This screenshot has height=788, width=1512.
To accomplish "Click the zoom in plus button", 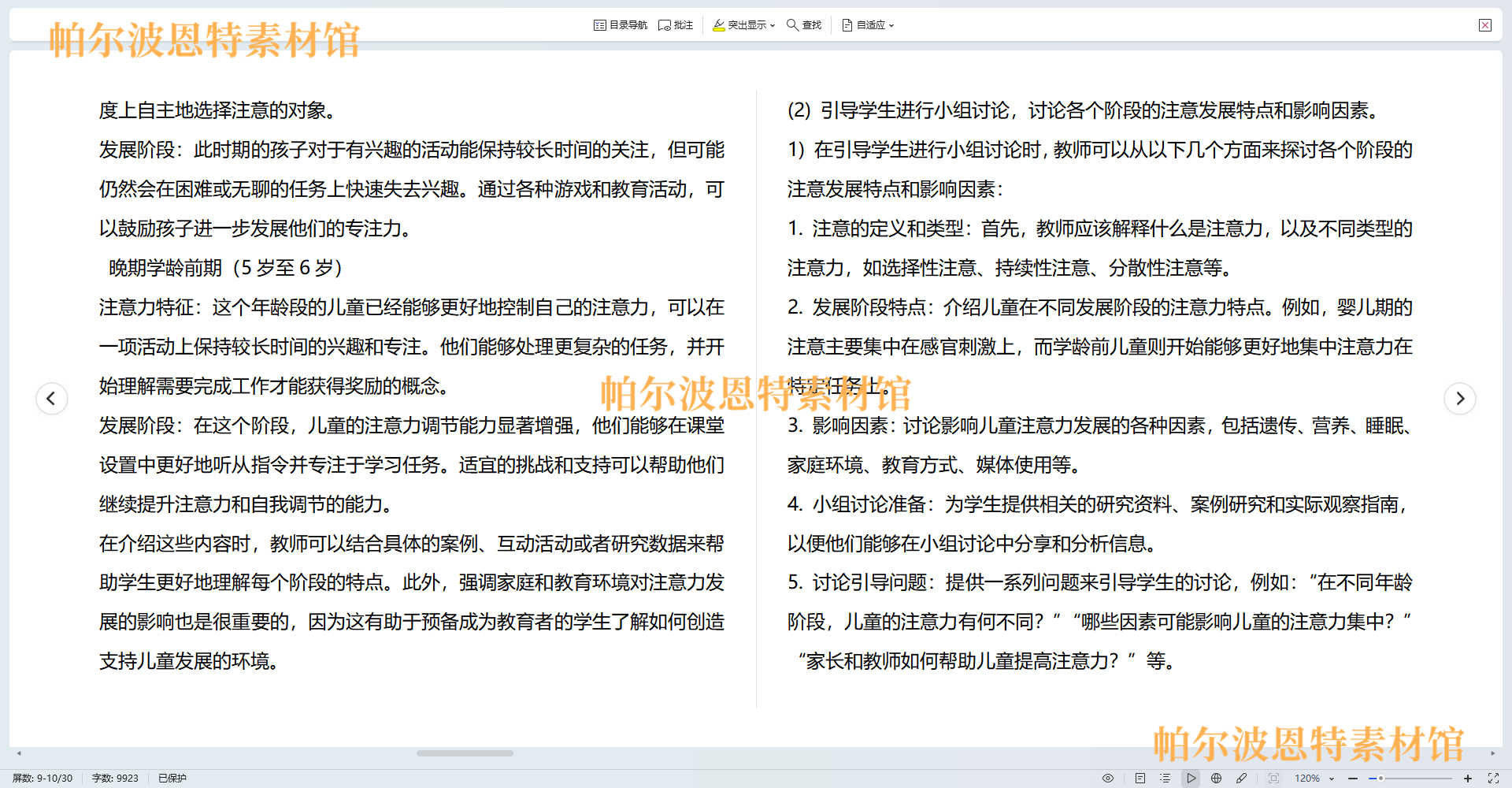I will point(1468,778).
